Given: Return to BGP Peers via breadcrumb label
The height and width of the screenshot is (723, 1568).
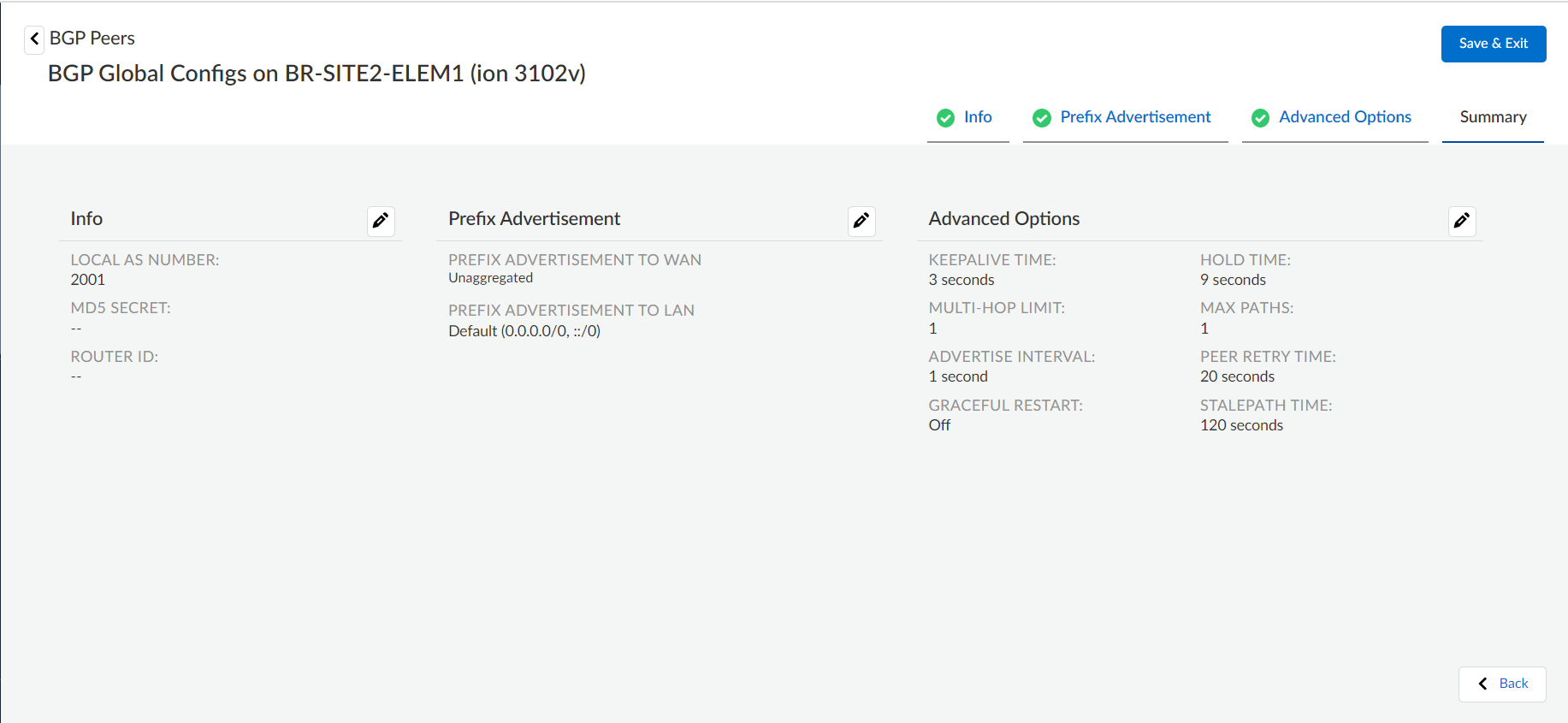Looking at the screenshot, I should (x=92, y=39).
